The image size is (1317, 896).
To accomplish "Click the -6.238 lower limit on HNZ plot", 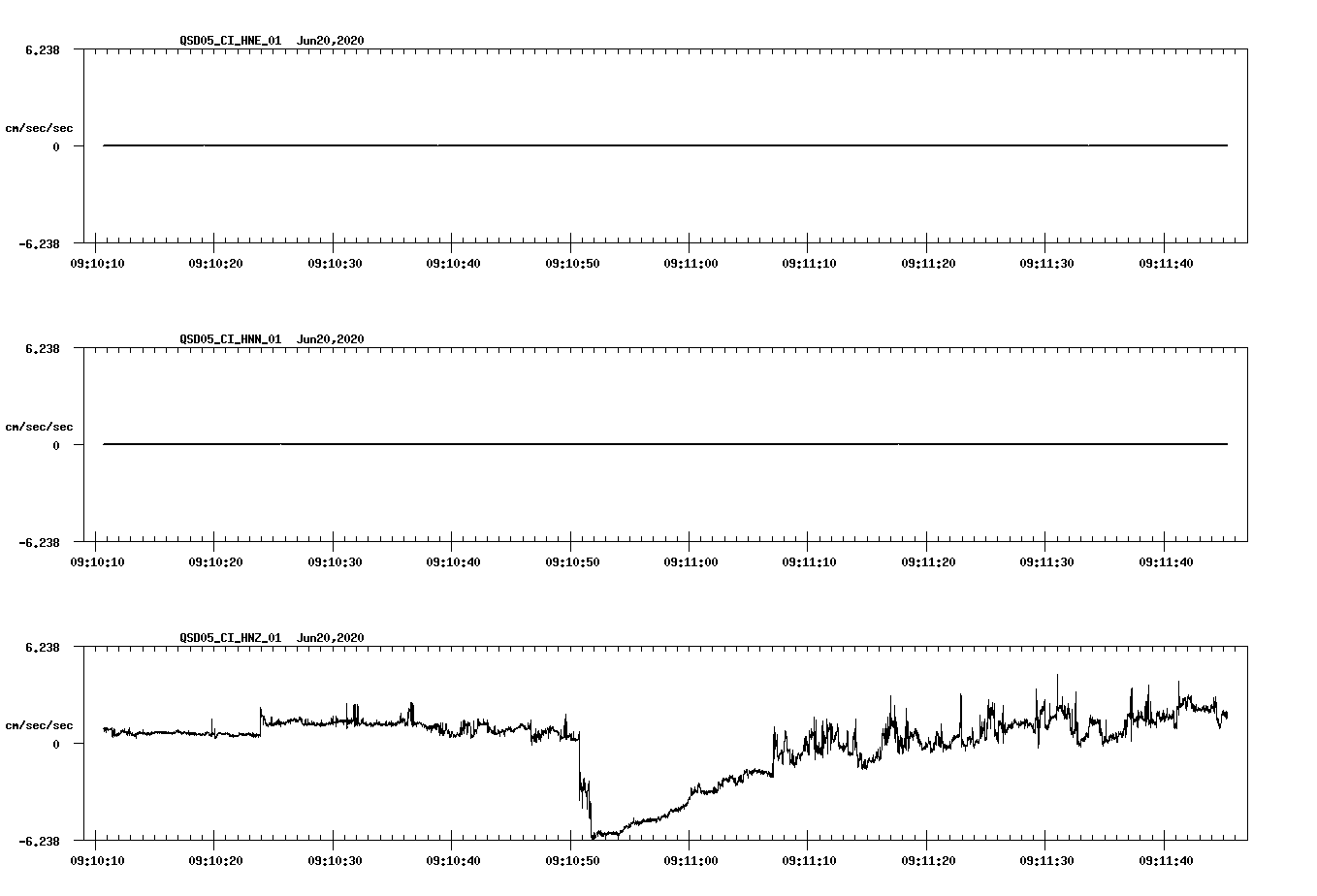I will 40,841.
